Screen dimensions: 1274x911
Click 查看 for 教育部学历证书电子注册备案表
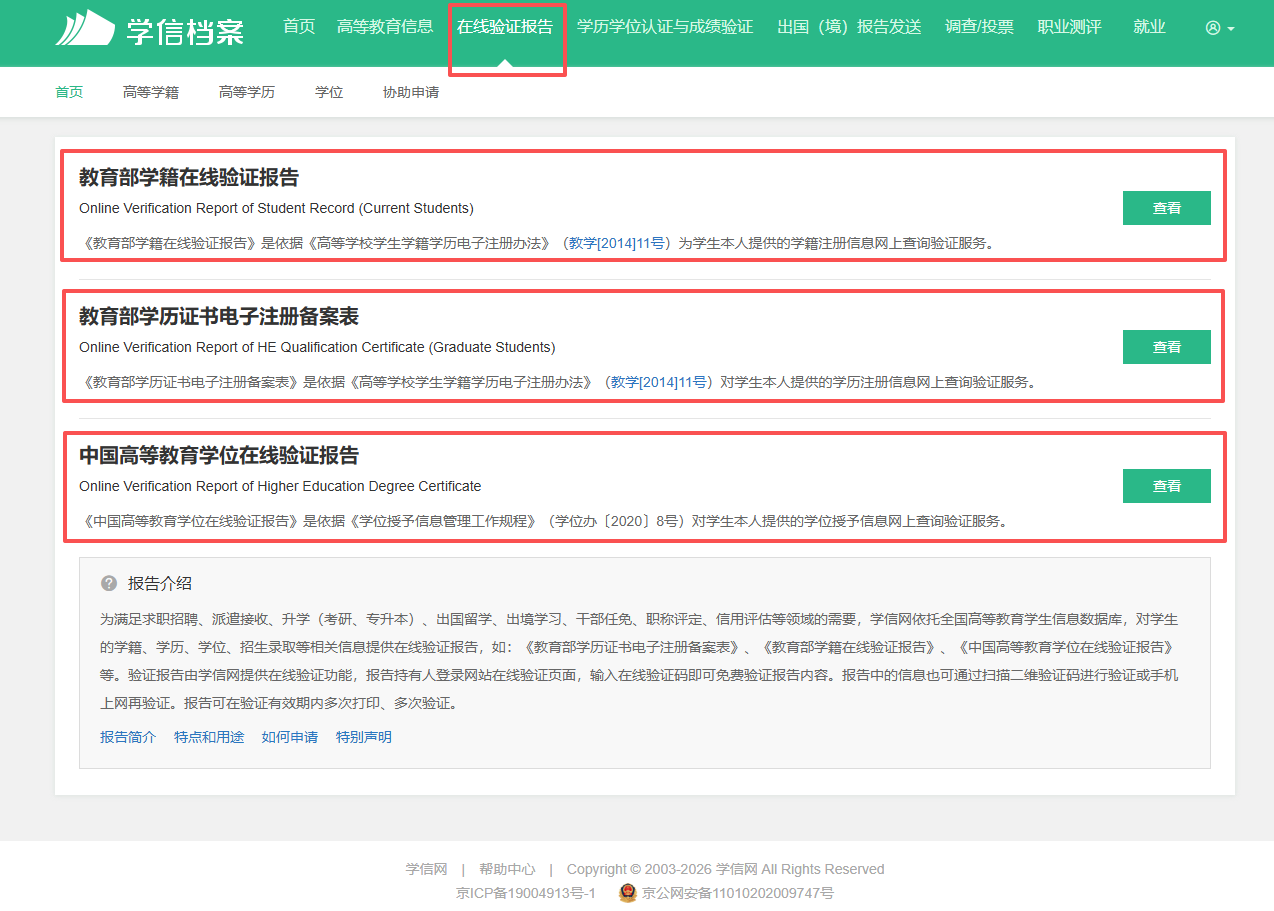pyautogui.click(x=1167, y=347)
